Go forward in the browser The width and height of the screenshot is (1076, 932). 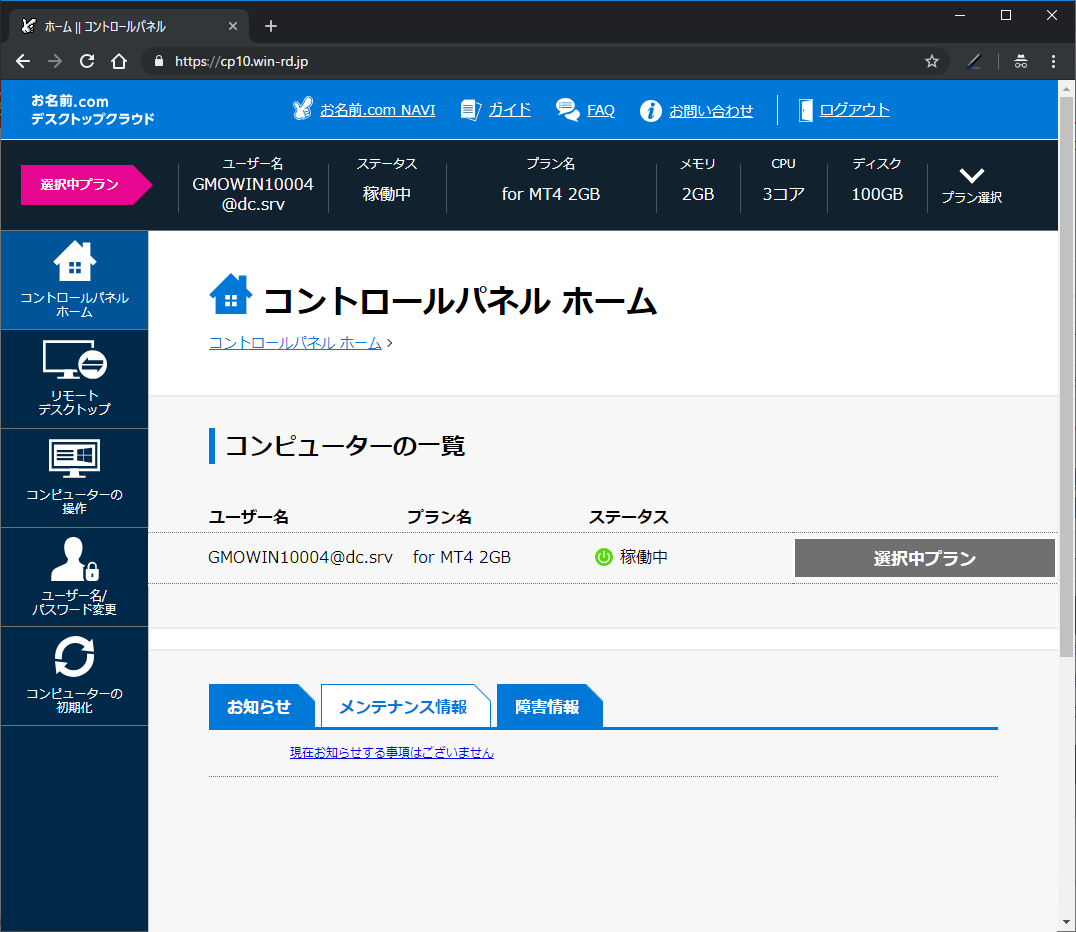(x=55, y=61)
